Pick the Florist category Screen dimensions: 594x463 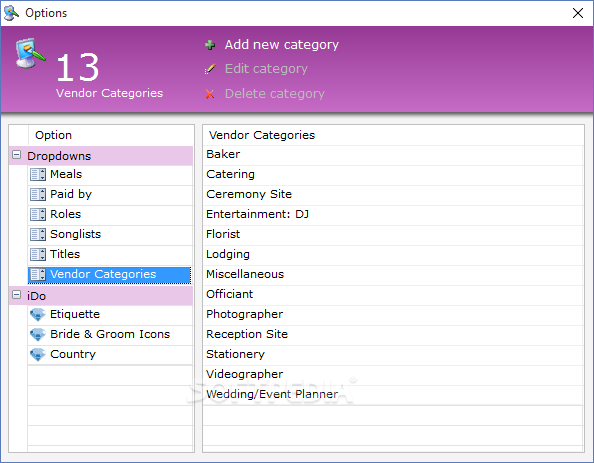point(393,235)
